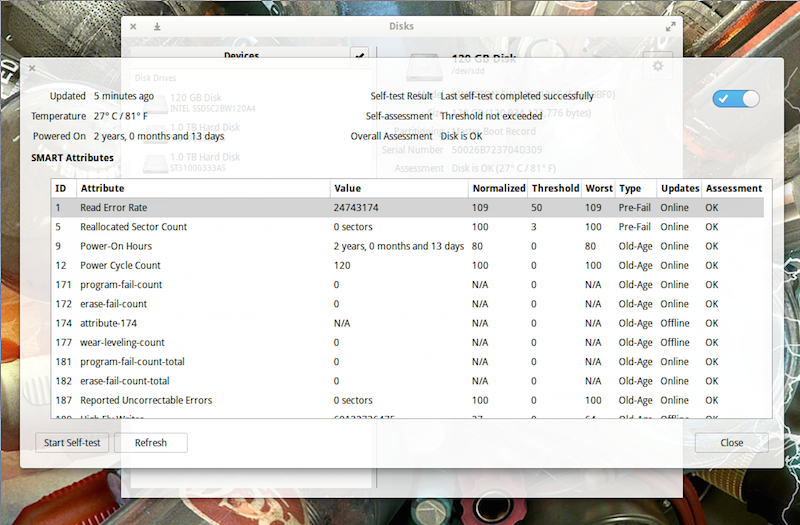Select the Power-On Hours row
This screenshot has width=800, height=525.
pos(408,246)
